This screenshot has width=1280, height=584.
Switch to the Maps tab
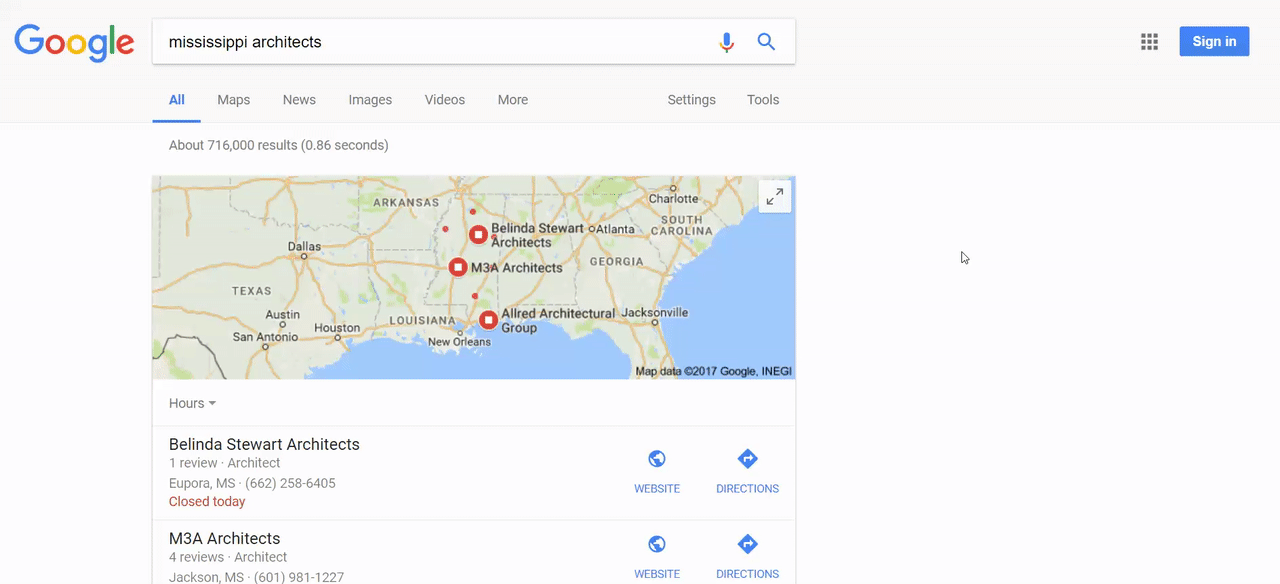tap(234, 100)
